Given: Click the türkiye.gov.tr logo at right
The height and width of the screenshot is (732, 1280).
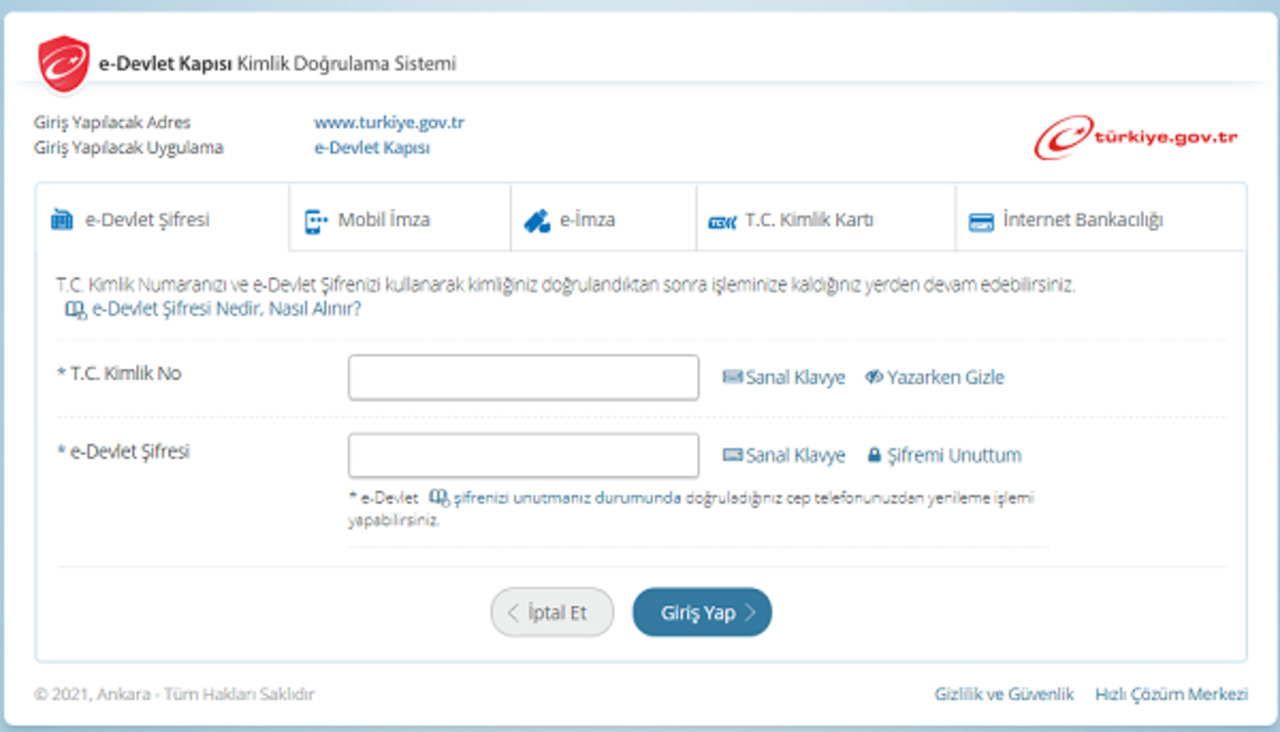Looking at the screenshot, I should (1136, 137).
